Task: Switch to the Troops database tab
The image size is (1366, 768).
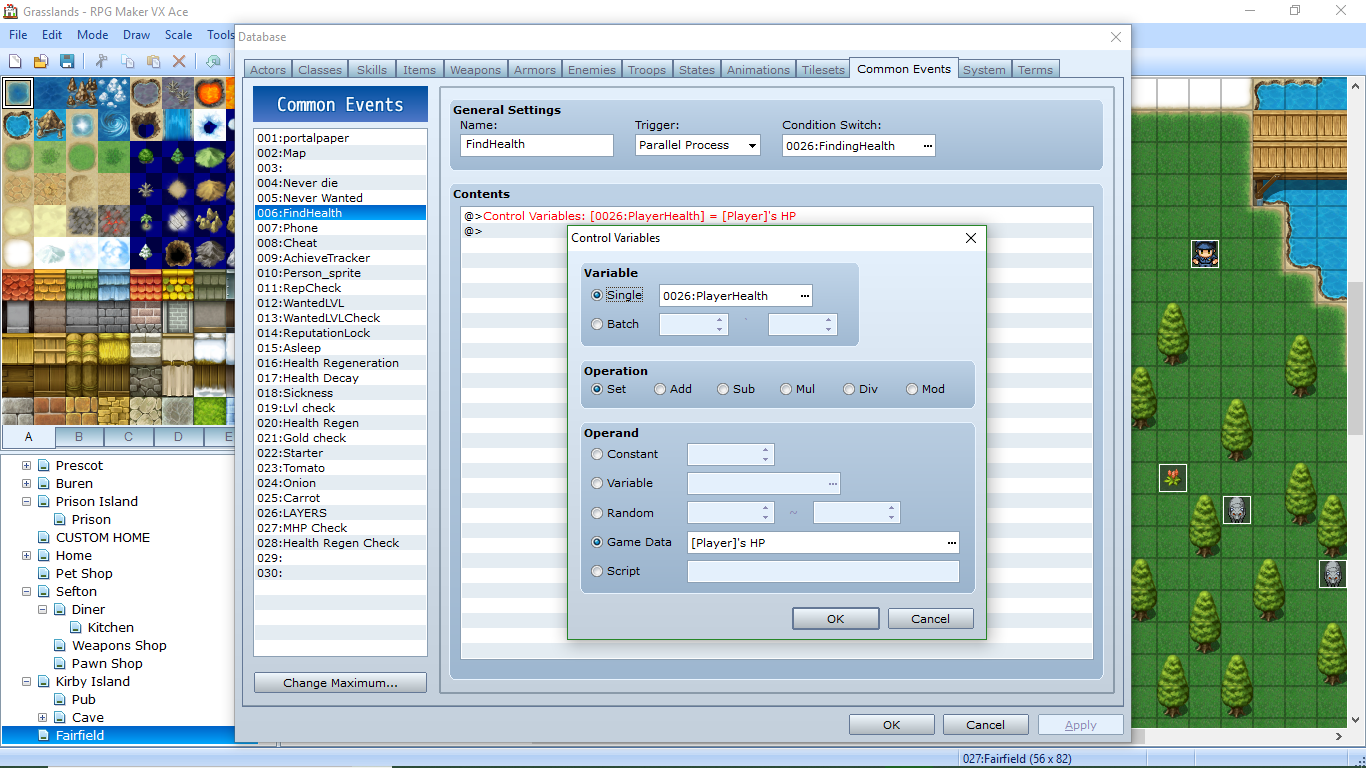Action: tap(647, 70)
